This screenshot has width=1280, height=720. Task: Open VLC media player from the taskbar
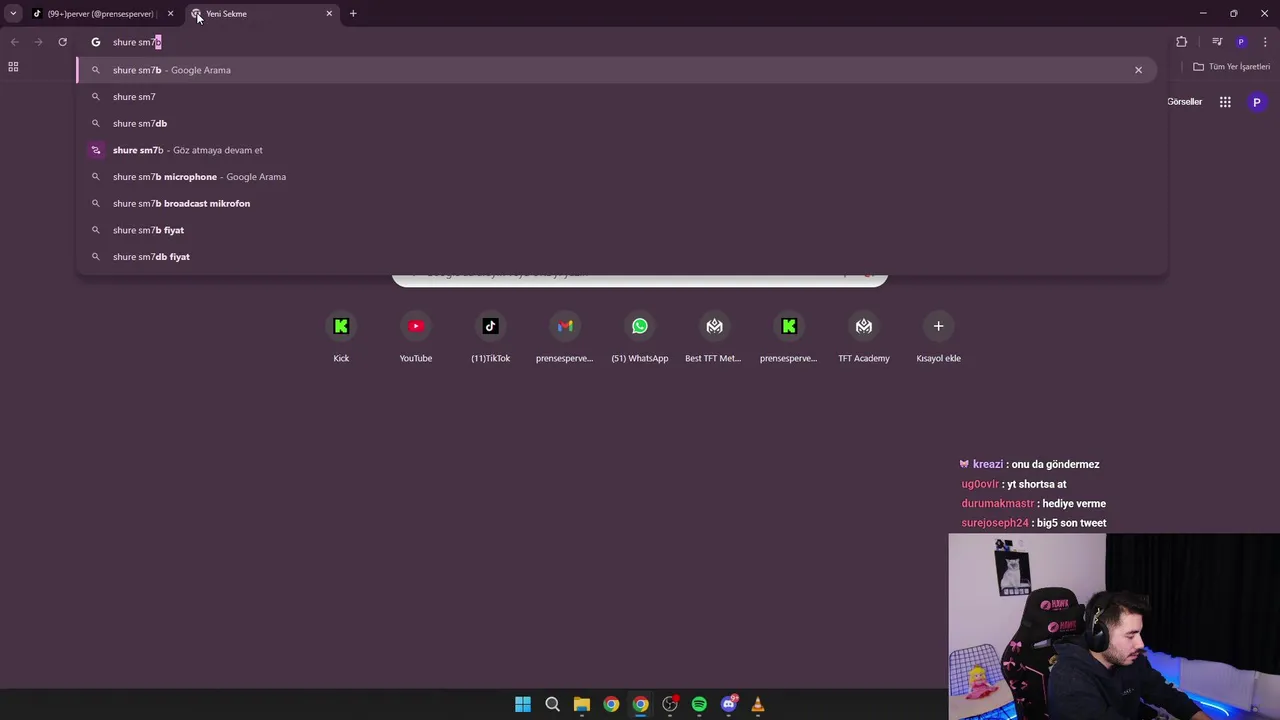(x=758, y=704)
